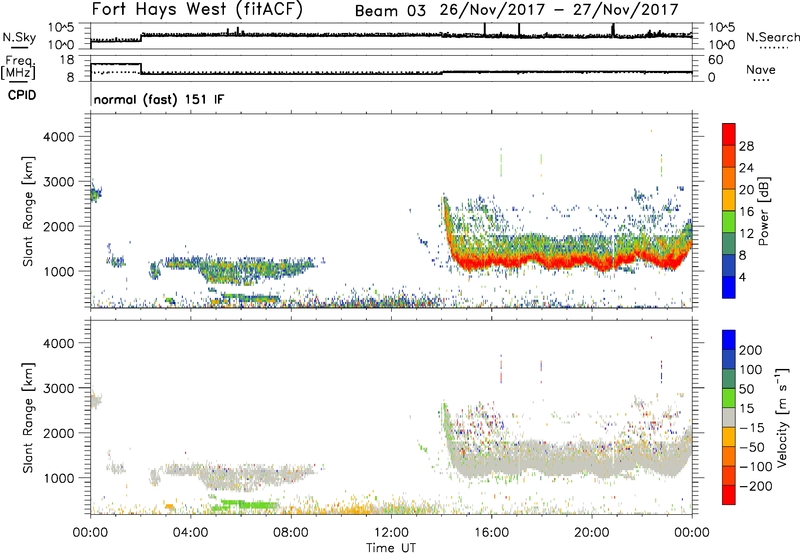Click the '12:00' time tick label
Screen dimensions: 800x554
(391, 533)
